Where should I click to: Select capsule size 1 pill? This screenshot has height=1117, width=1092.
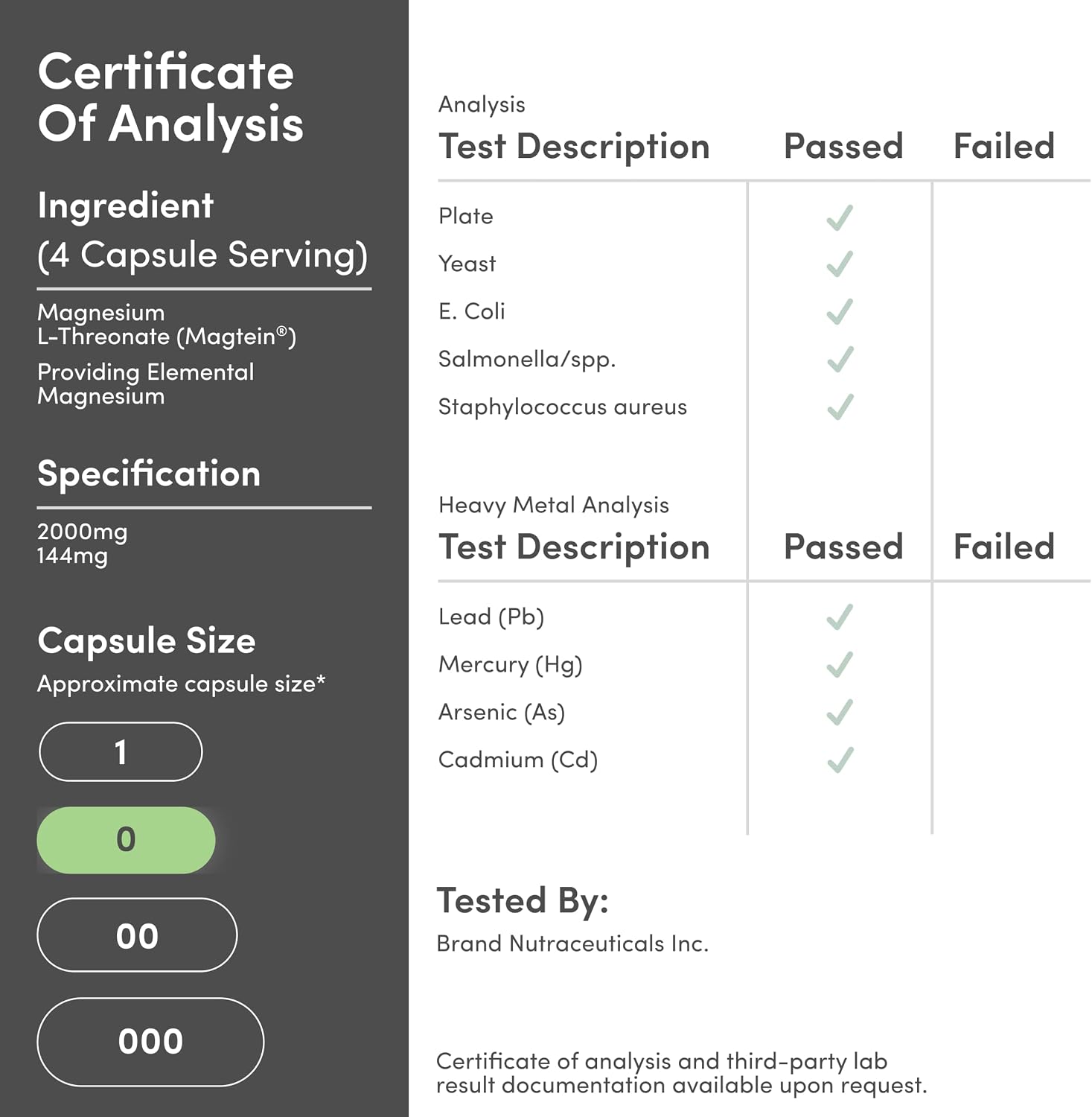pyautogui.click(x=121, y=752)
